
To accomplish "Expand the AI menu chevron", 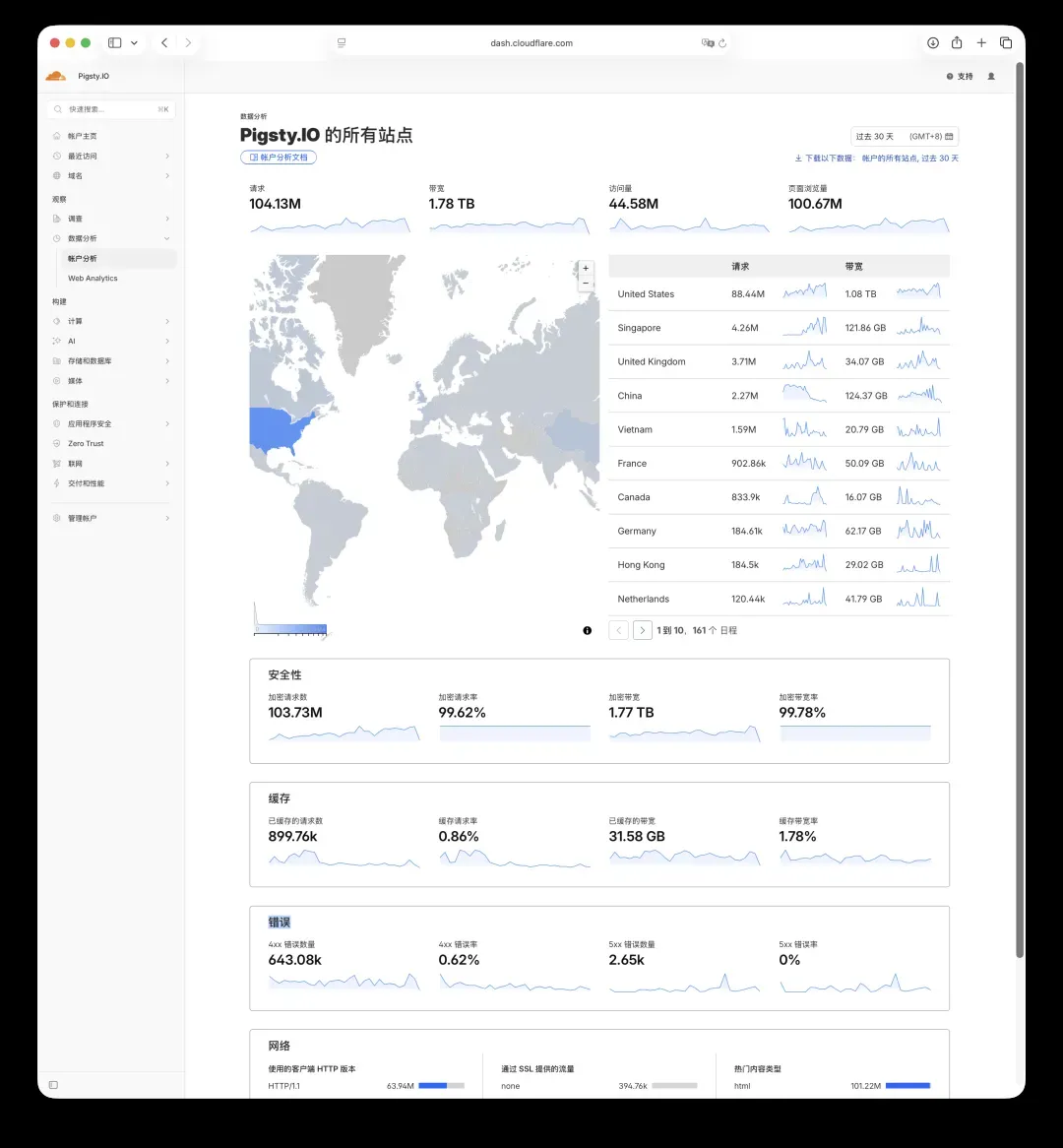I will [x=167, y=342].
